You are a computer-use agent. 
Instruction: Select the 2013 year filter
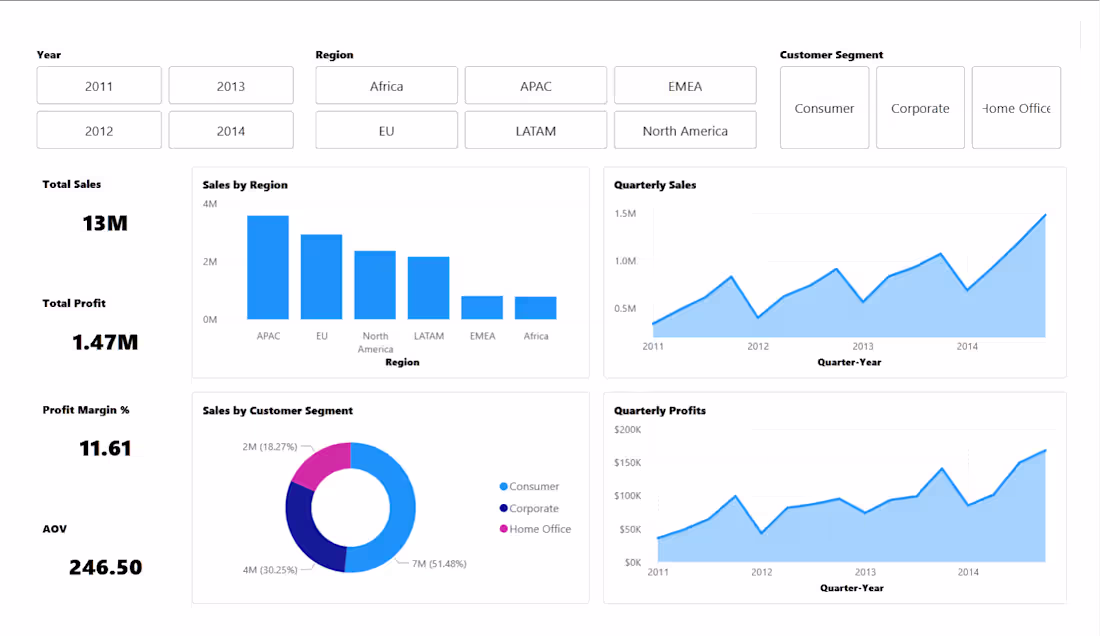[231, 85]
